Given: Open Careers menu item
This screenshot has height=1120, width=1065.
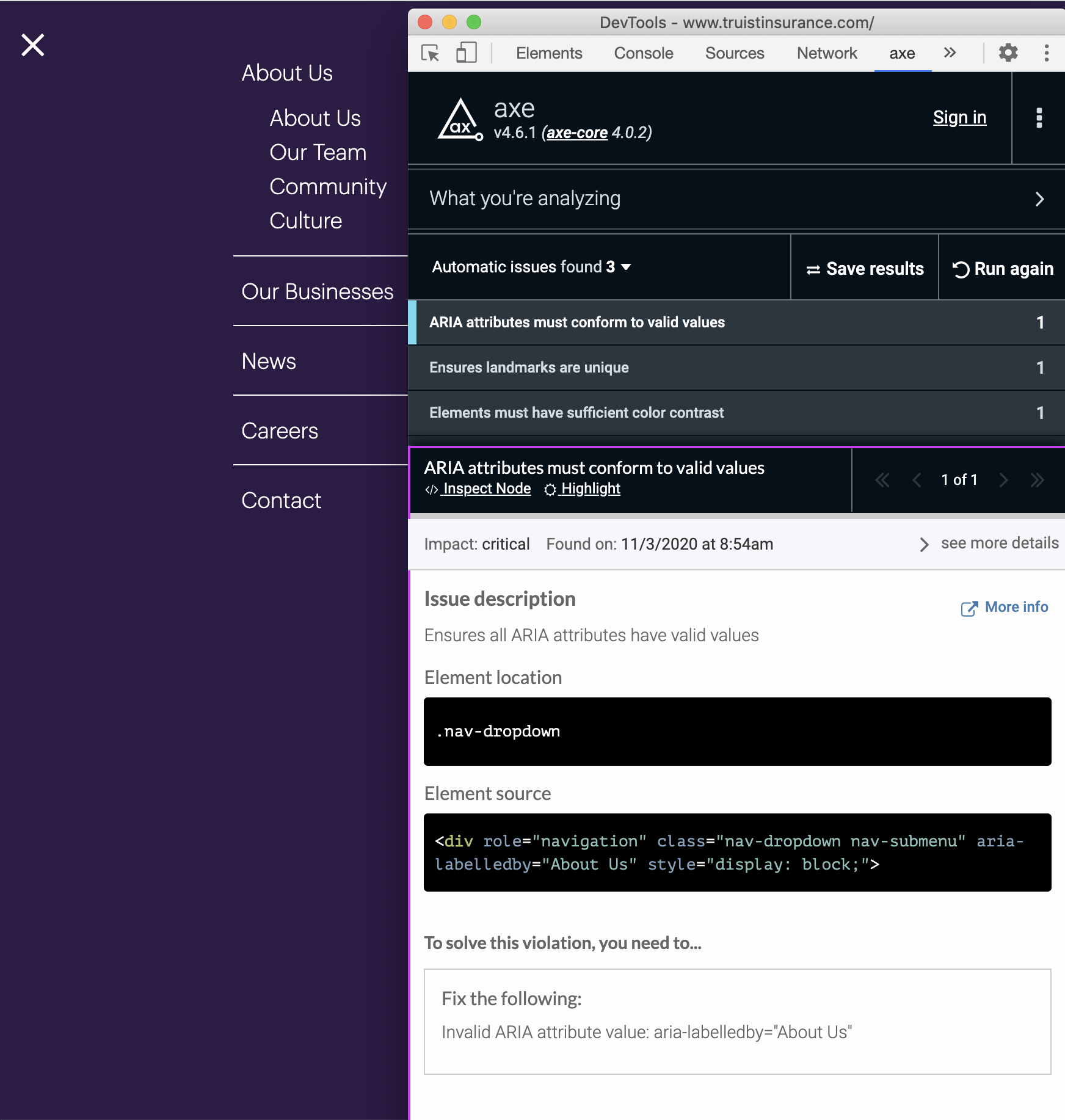Looking at the screenshot, I should click(x=280, y=431).
